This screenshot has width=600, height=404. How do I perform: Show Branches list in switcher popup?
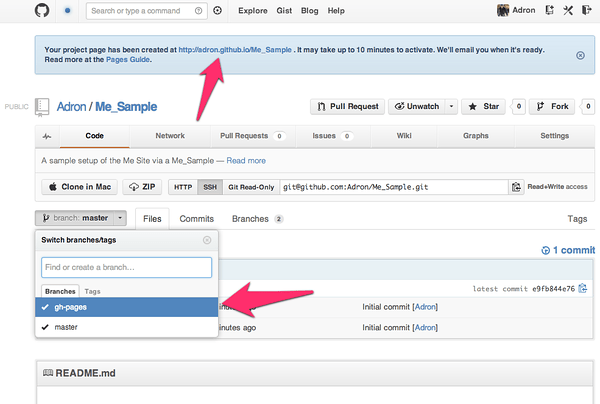(x=60, y=291)
